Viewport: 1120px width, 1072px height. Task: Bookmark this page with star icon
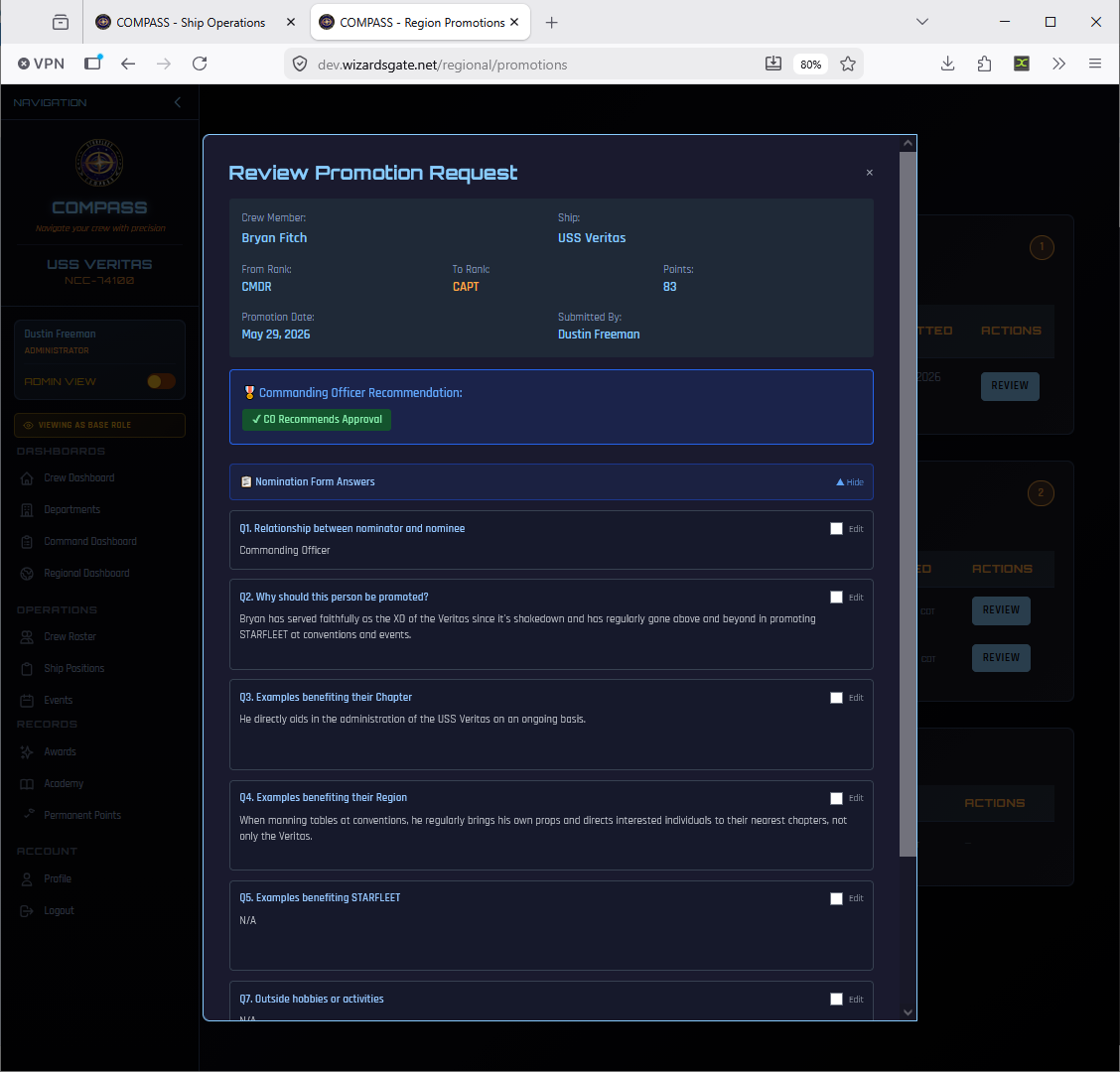tap(848, 65)
